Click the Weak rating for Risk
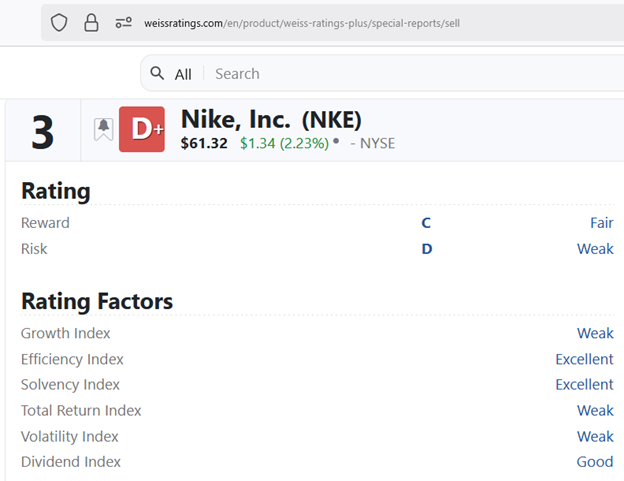The height and width of the screenshot is (481, 624). [x=595, y=249]
